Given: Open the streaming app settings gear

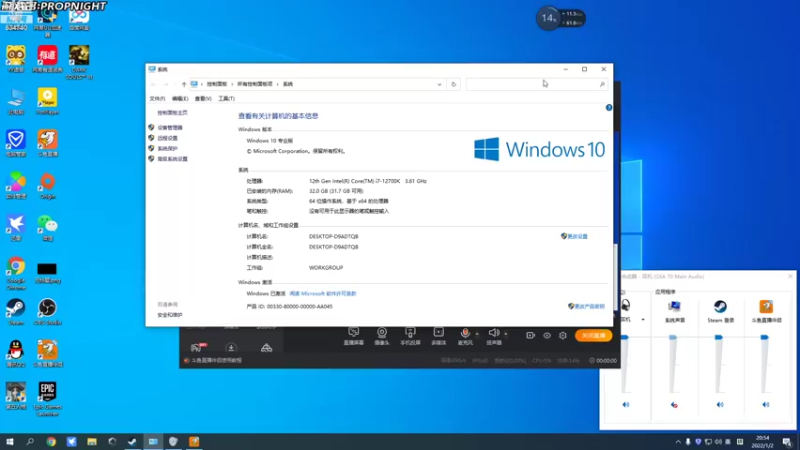Looking at the screenshot, I should [563, 335].
